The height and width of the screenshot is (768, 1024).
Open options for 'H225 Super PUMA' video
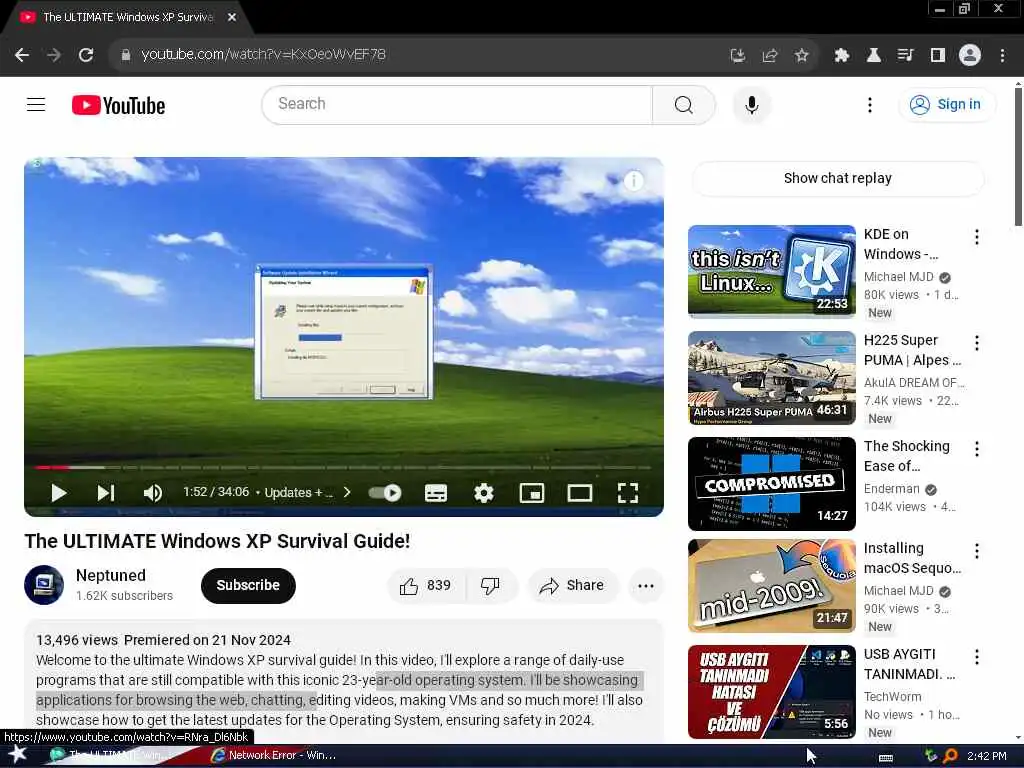[x=976, y=343]
